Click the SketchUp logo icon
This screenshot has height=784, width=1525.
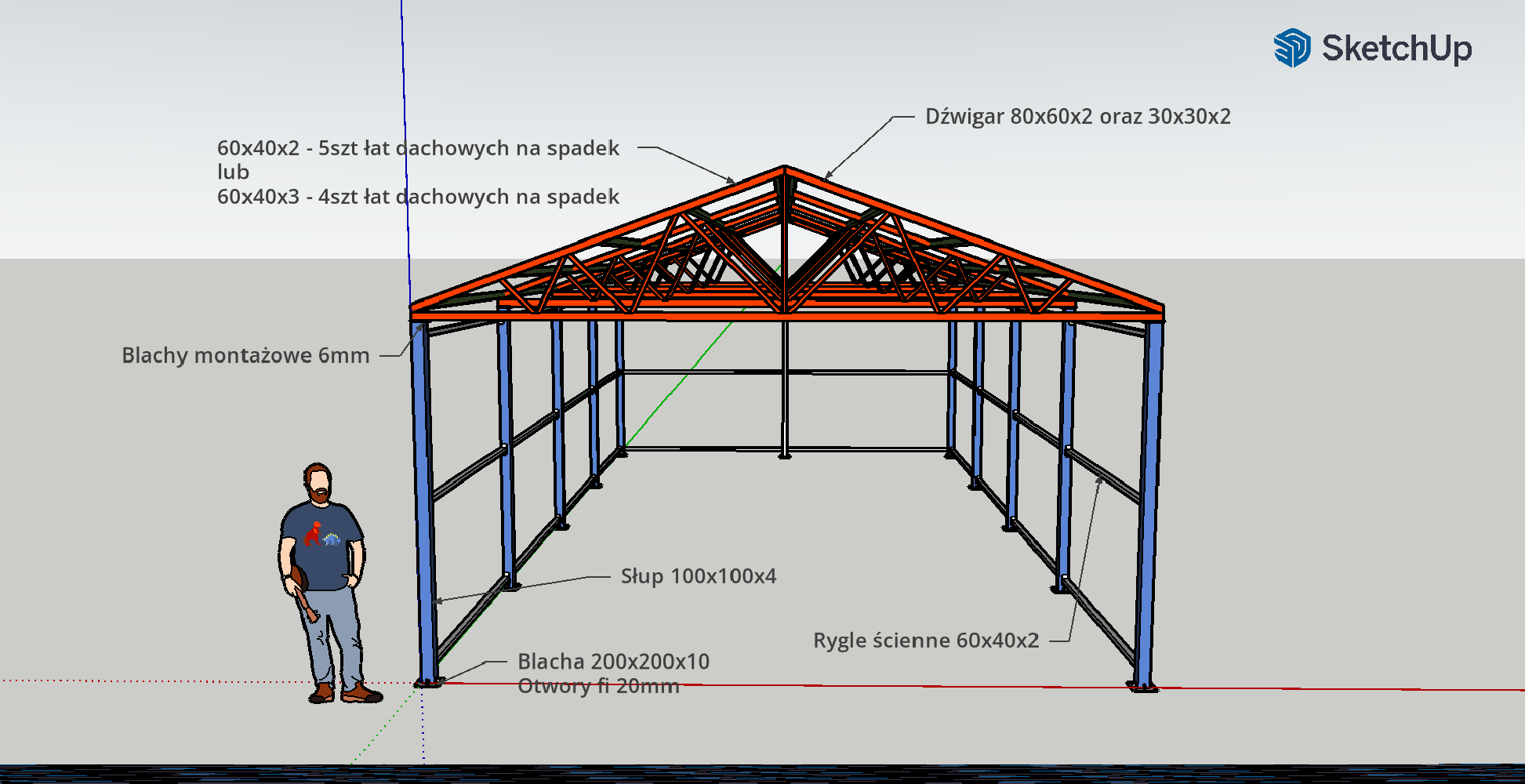(1291, 48)
